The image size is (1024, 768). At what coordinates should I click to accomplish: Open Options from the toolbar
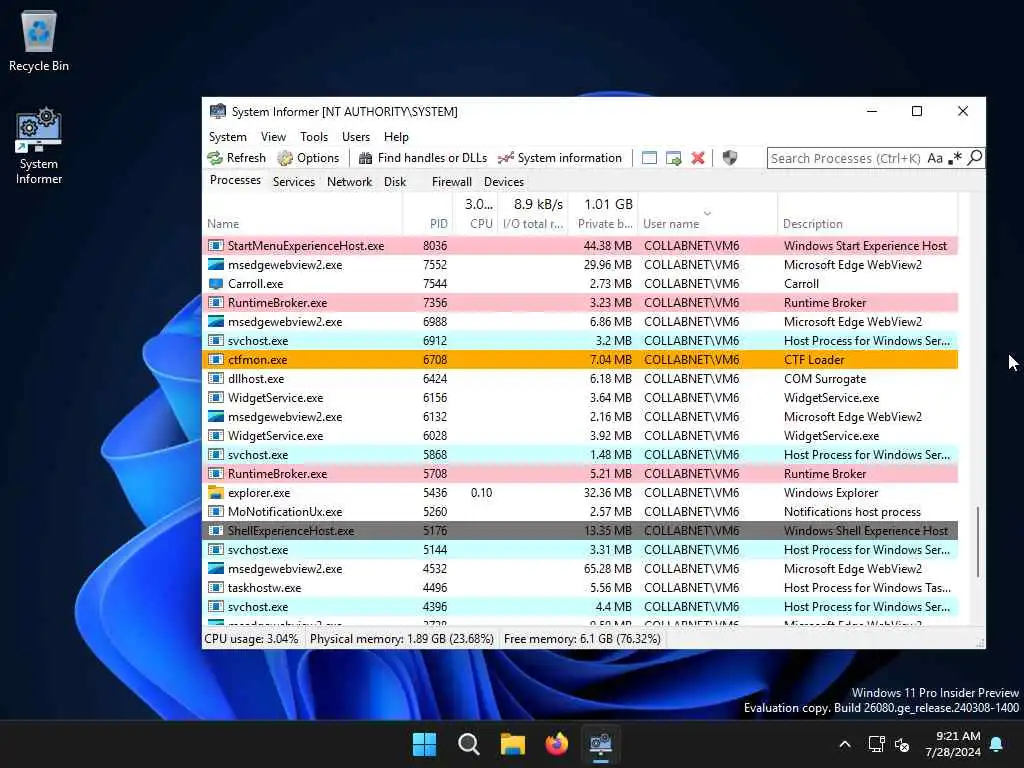tap(308, 158)
